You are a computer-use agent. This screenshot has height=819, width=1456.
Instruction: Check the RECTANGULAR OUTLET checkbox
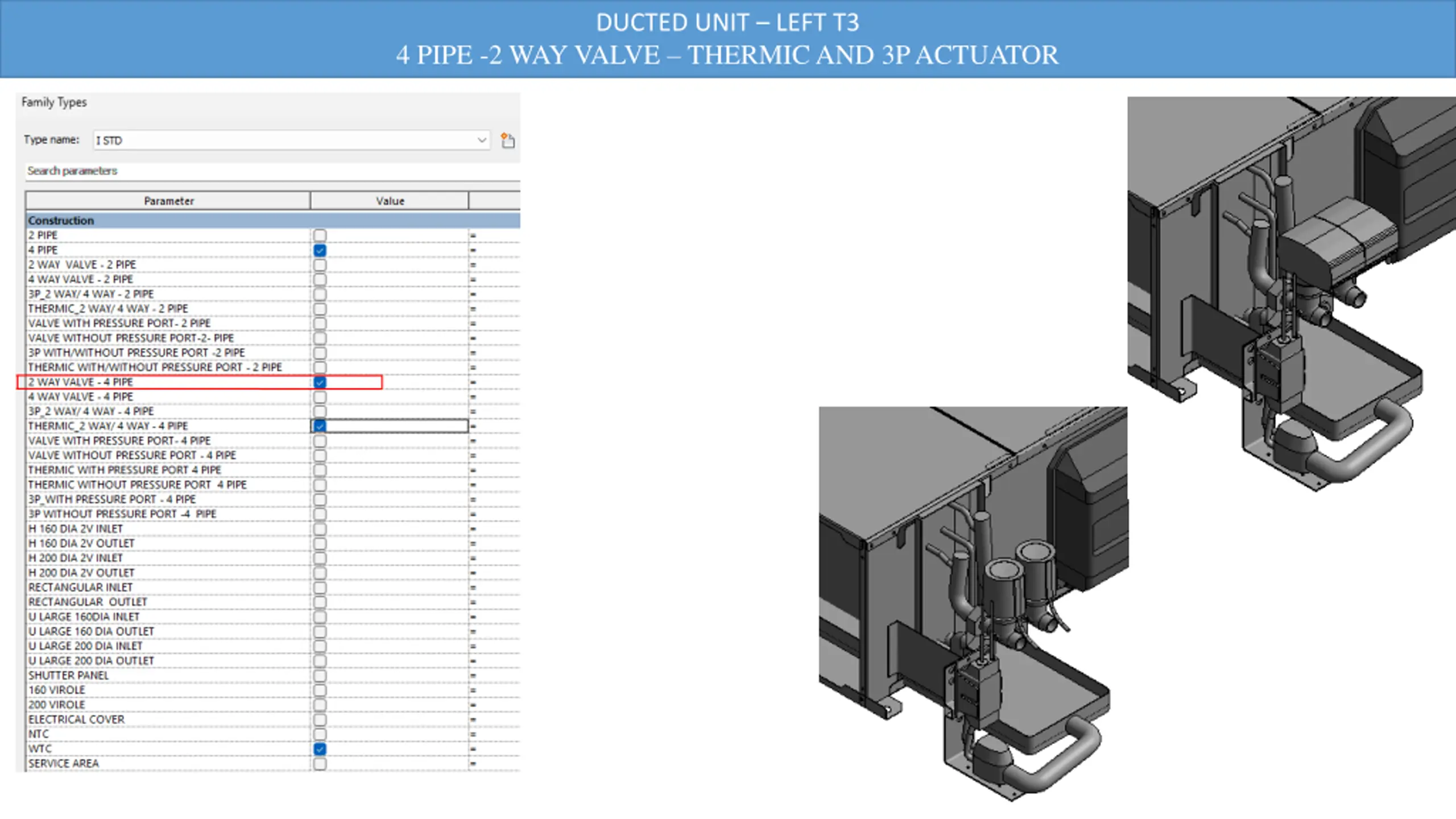[x=320, y=602]
